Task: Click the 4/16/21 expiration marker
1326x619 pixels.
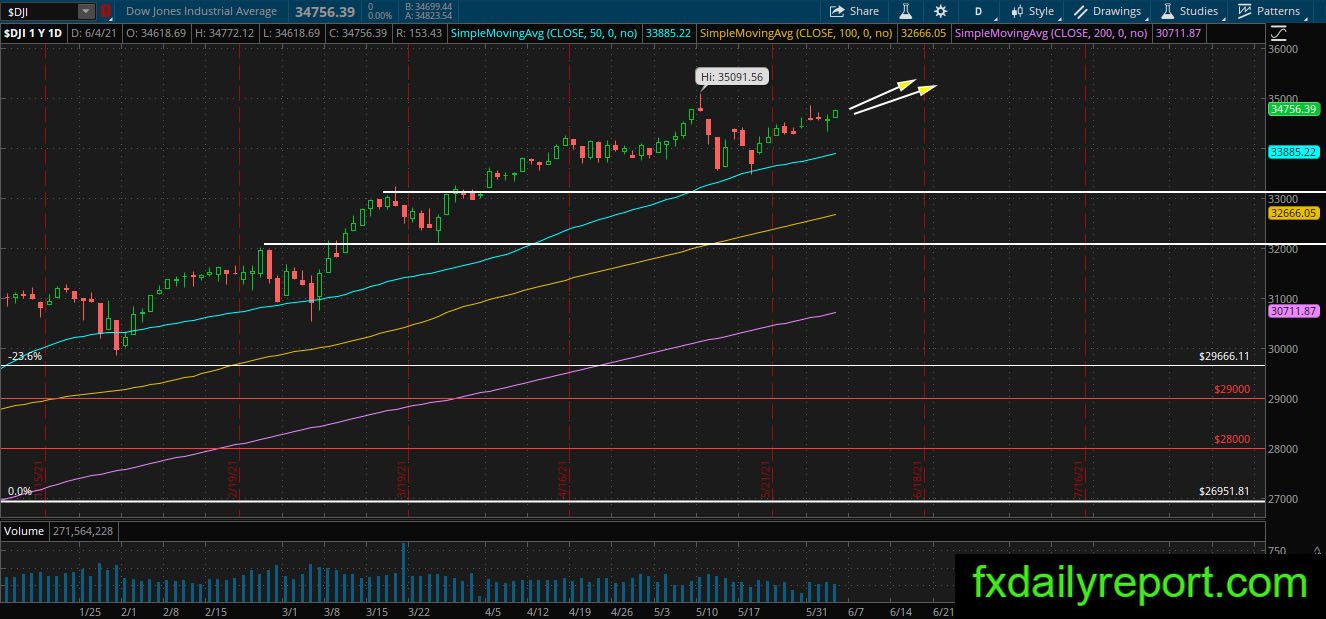Action: point(565,477)
